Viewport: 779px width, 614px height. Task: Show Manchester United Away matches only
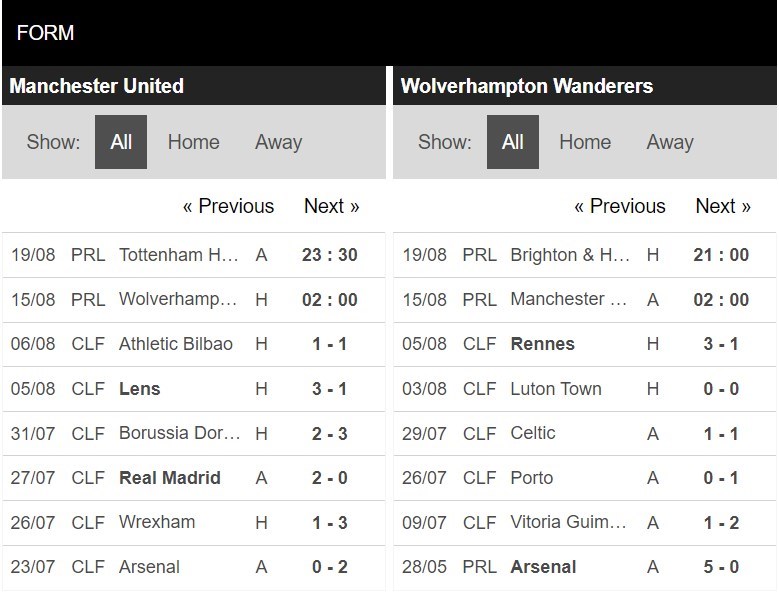pyautogui.click(x=278, y=142)
